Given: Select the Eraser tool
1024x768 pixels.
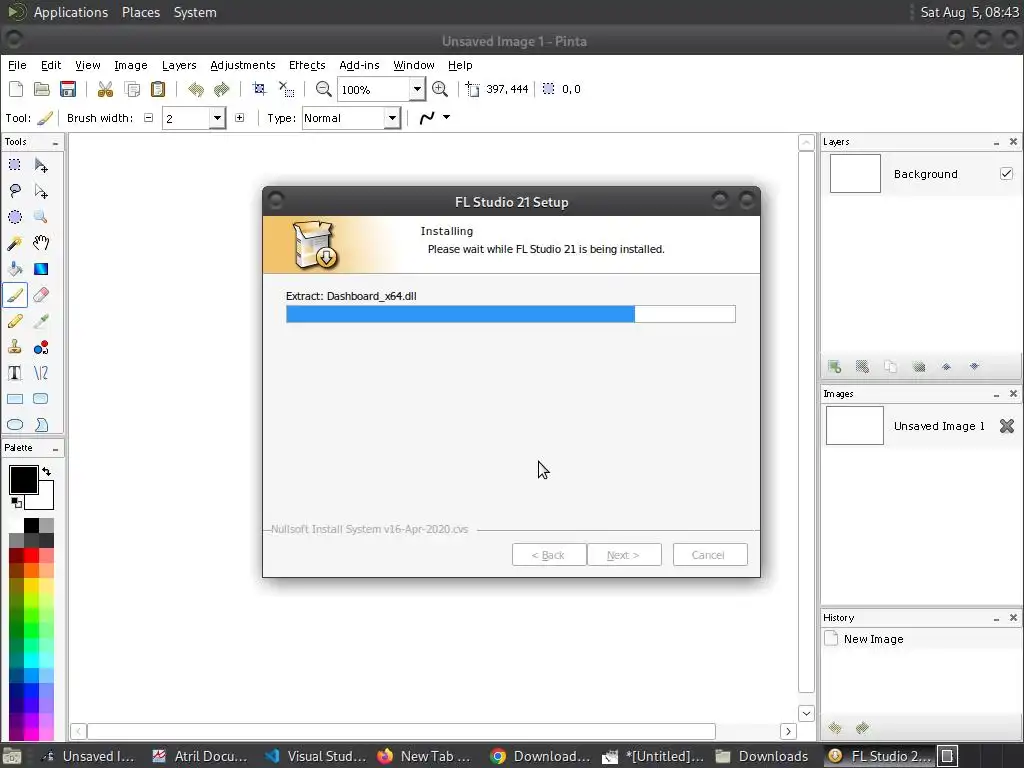Looking at the screenshot, I should pyautogui.click(x=41, y=295).
